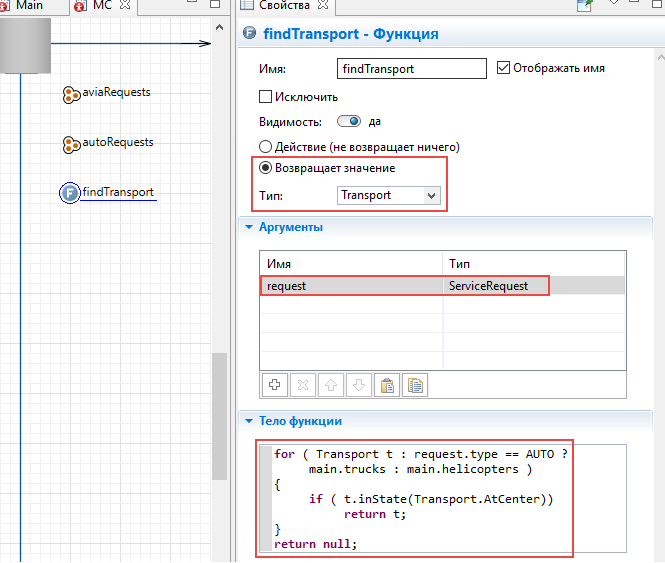The image size is (665, 563).
Task: Select the autoRequests collection icon
Action: click(71, 144)
